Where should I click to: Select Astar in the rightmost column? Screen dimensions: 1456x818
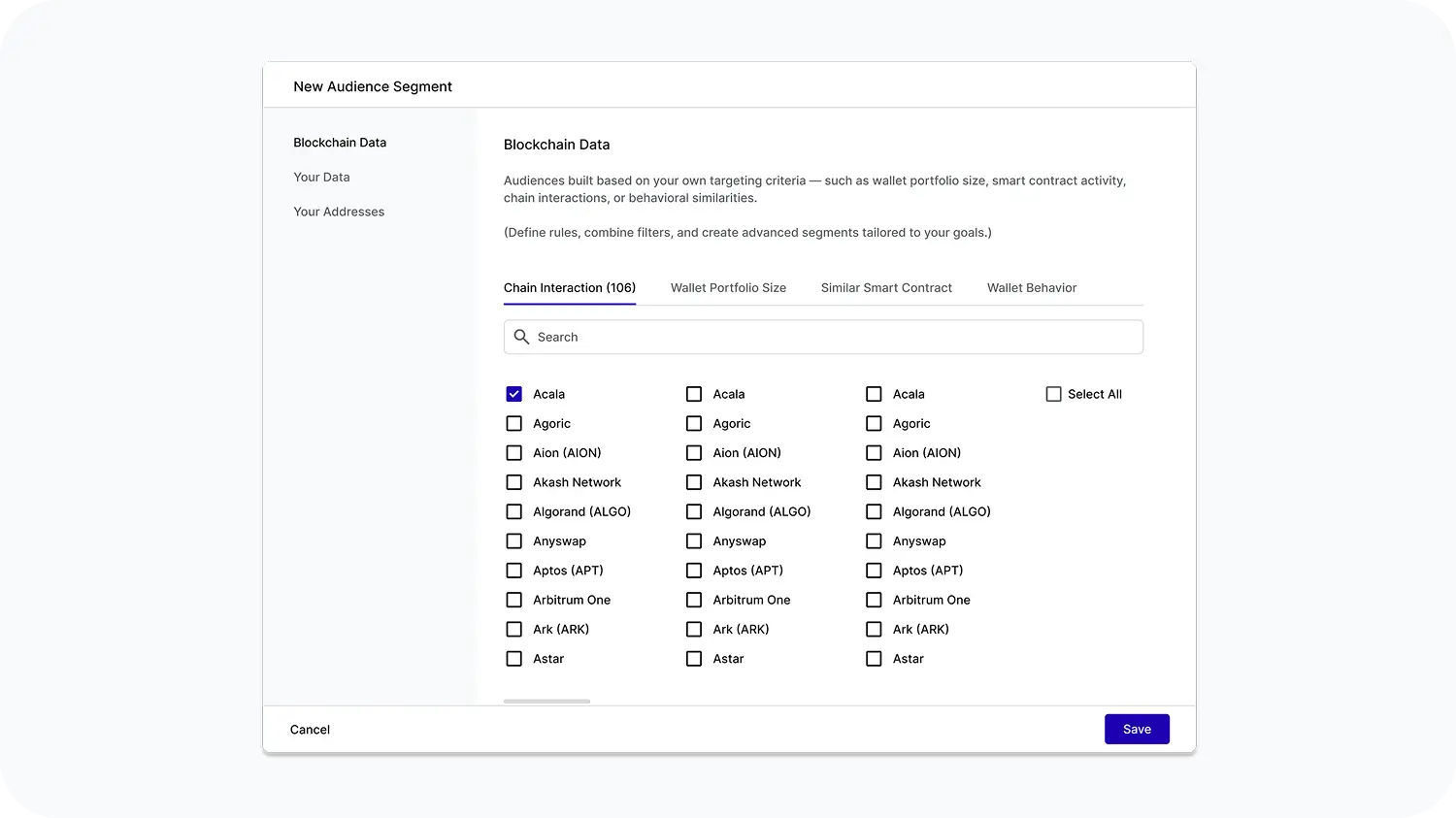click(874, 659)
